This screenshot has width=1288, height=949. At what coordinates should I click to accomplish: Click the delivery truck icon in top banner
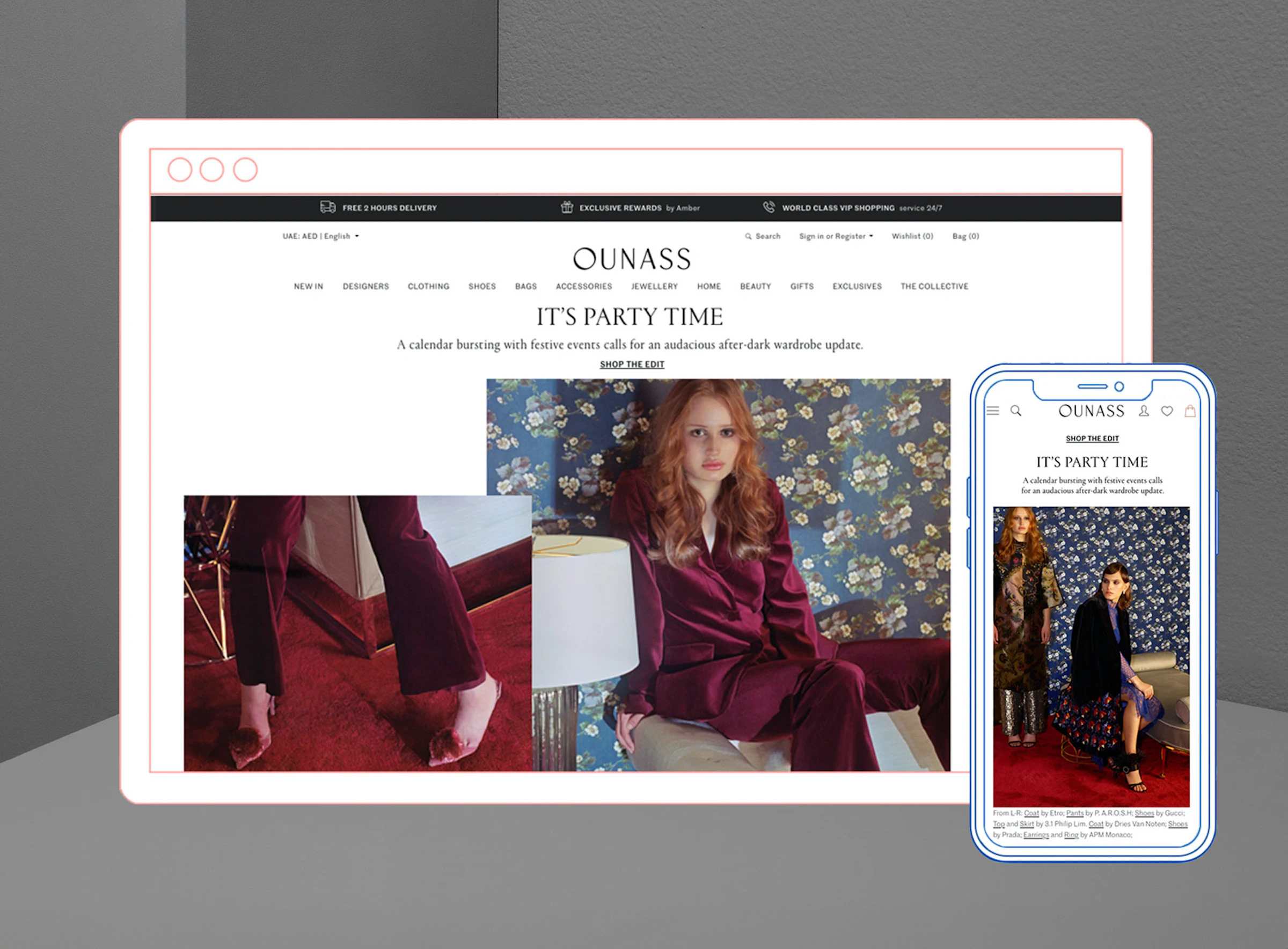pyautogui.click(x=327, y=207)
